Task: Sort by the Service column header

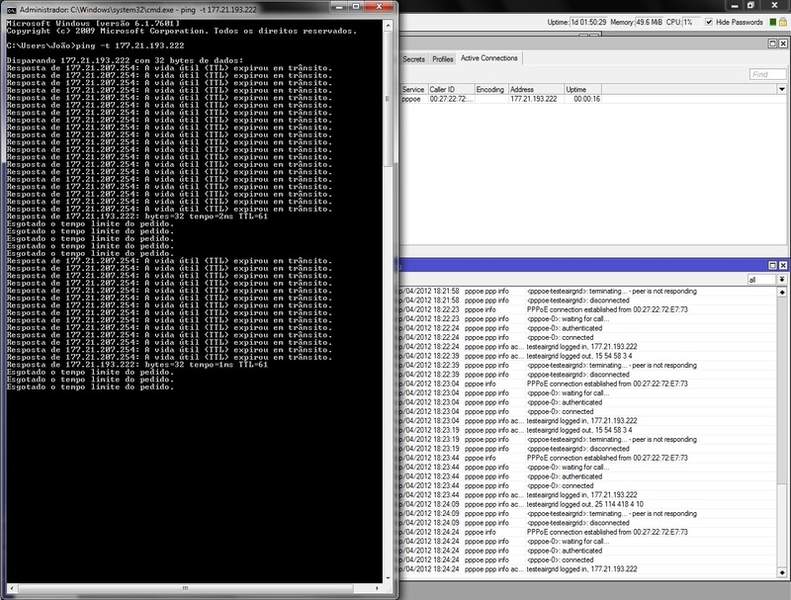Action: click(x=413, y=89)
